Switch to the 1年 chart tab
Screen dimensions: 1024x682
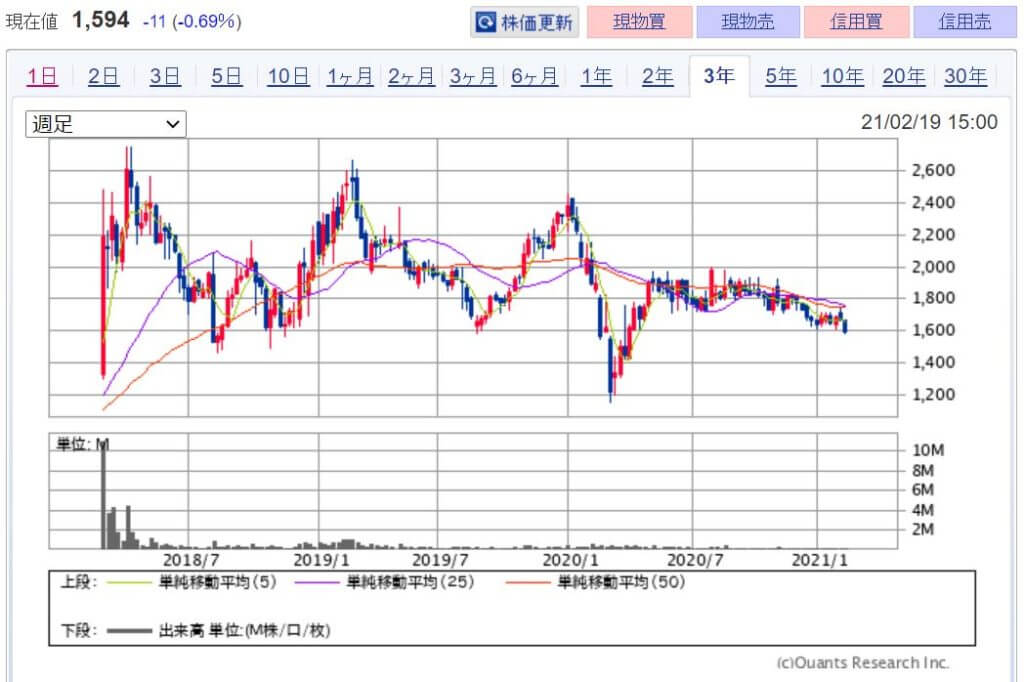click(x=596, y=76)
